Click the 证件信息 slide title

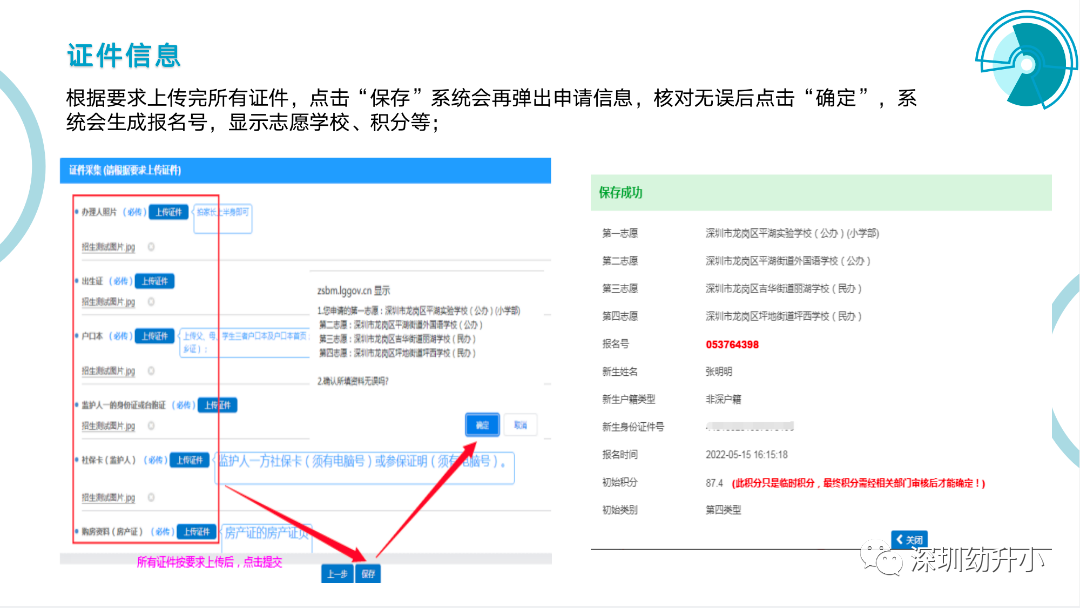point(124,55)
